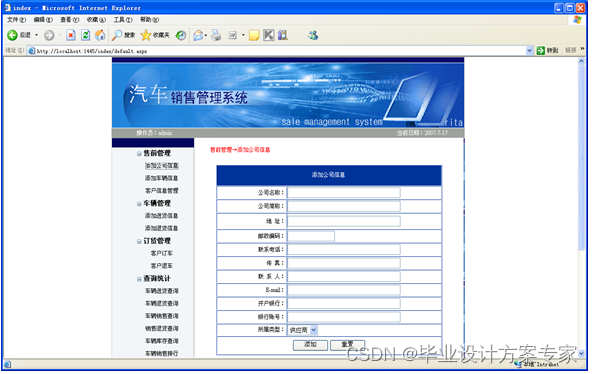592x374 pixels.
Task: Click the Print printer icon
Action: (216, 35)
